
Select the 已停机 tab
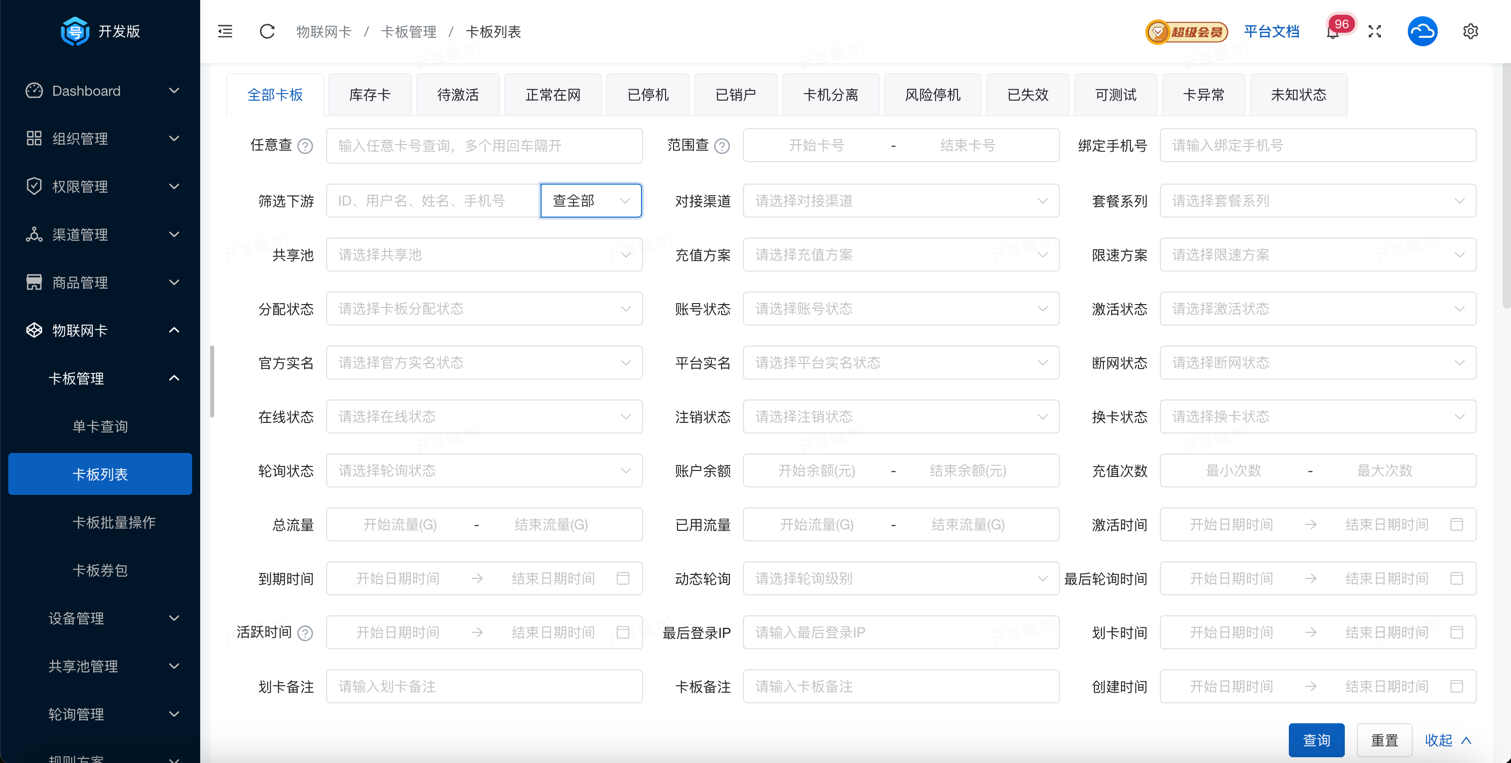click(648, 95)
